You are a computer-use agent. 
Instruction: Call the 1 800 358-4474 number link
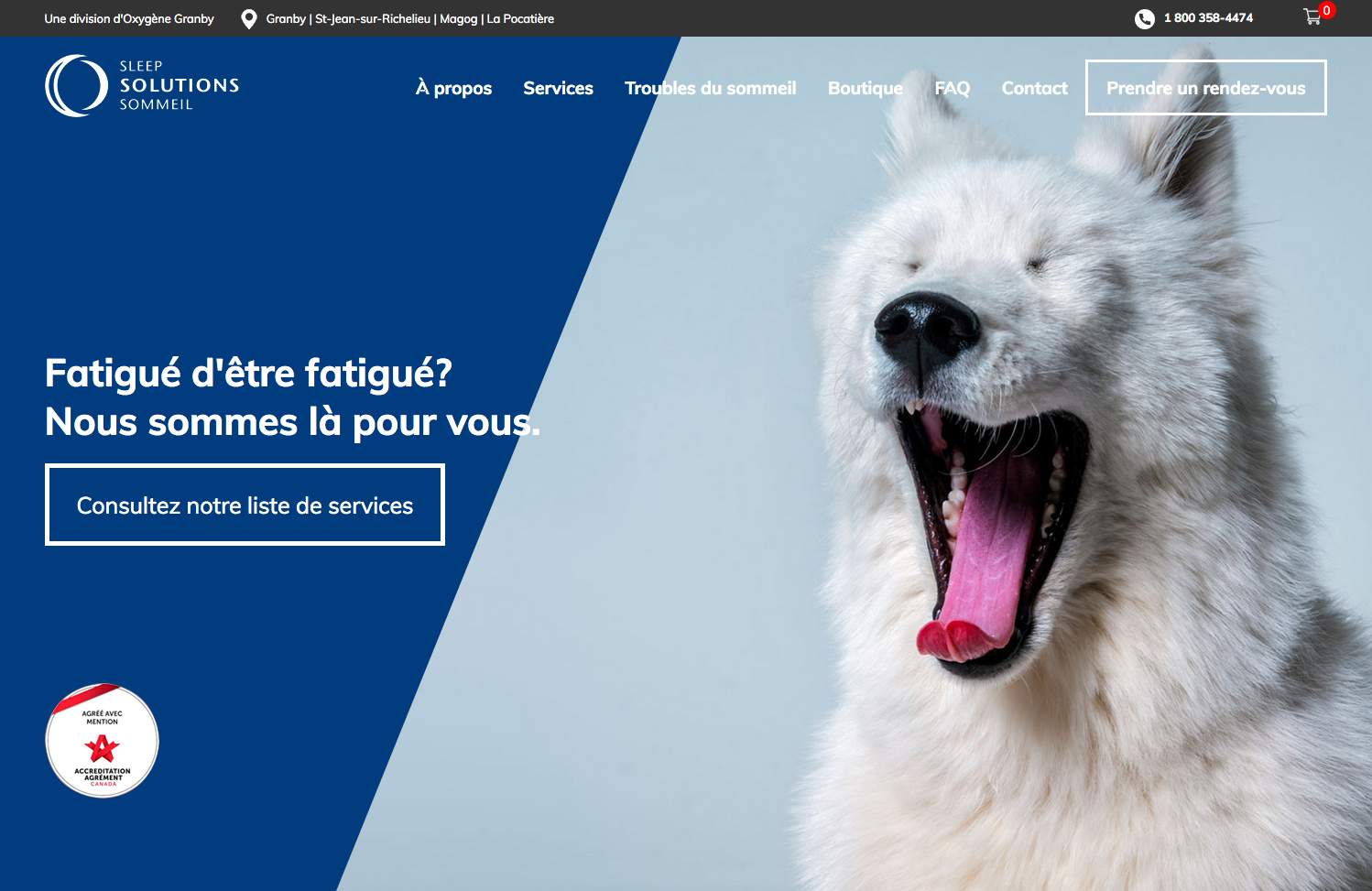click(x=1208, y=18)
